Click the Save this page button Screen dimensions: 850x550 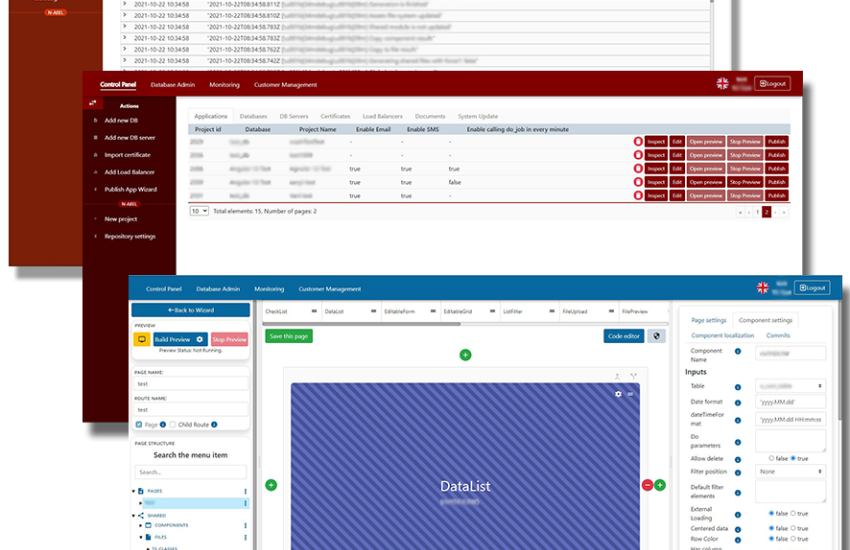point(288,336)
